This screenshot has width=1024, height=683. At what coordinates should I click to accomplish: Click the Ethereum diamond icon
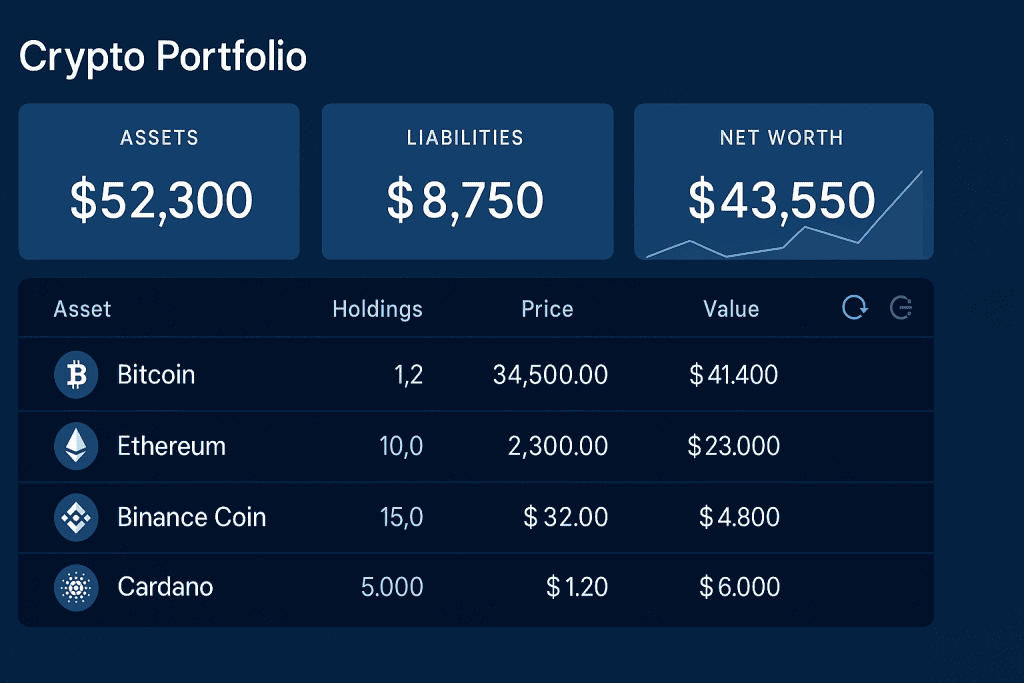76,446
